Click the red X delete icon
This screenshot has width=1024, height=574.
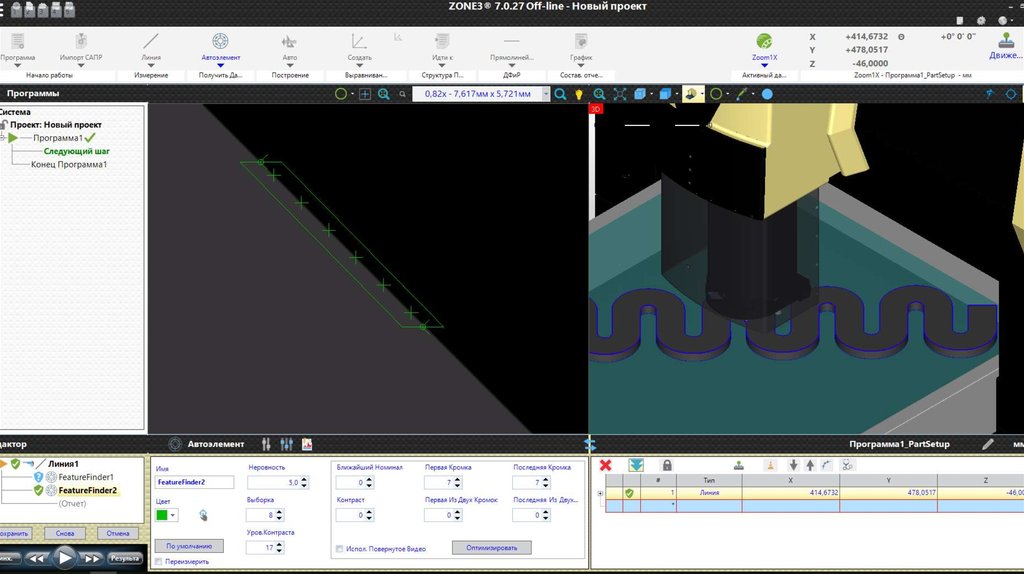click(x=605, y=465)
